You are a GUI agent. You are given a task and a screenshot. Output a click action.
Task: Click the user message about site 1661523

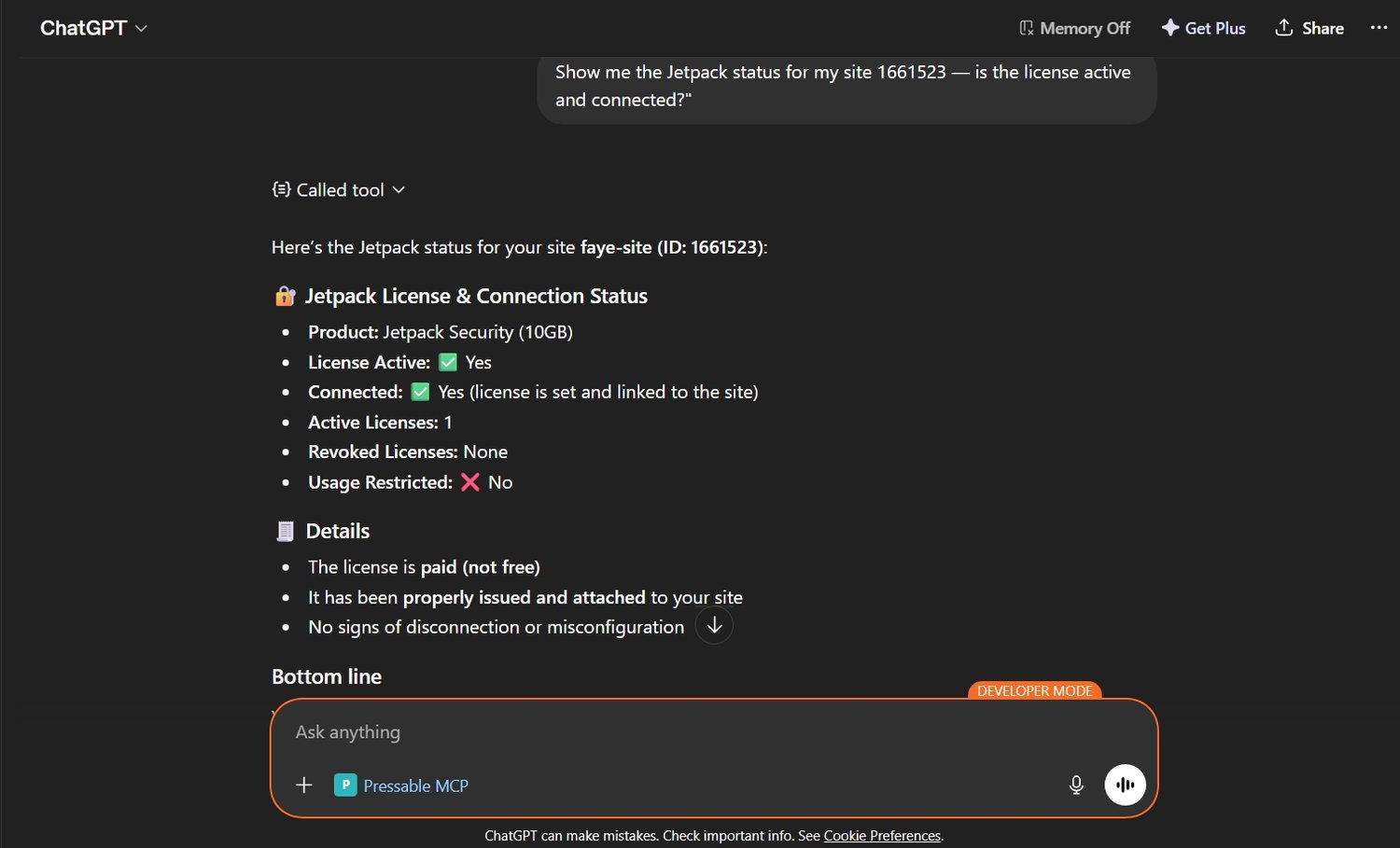coord(847,86)
